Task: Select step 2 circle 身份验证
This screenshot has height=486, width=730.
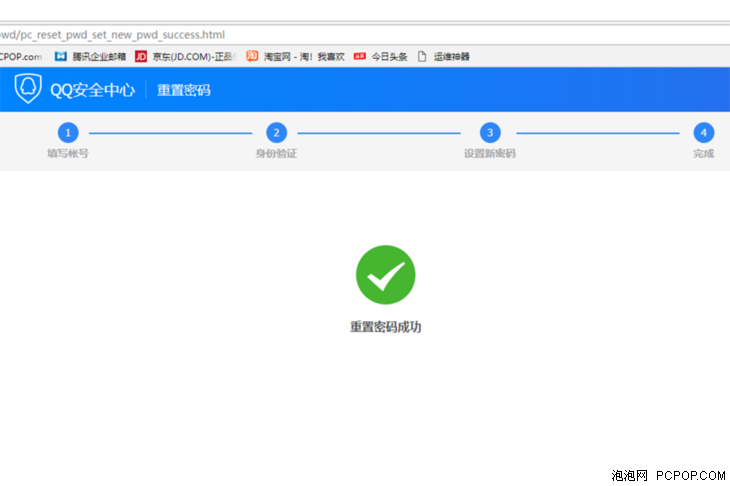Action: point(277,133)
